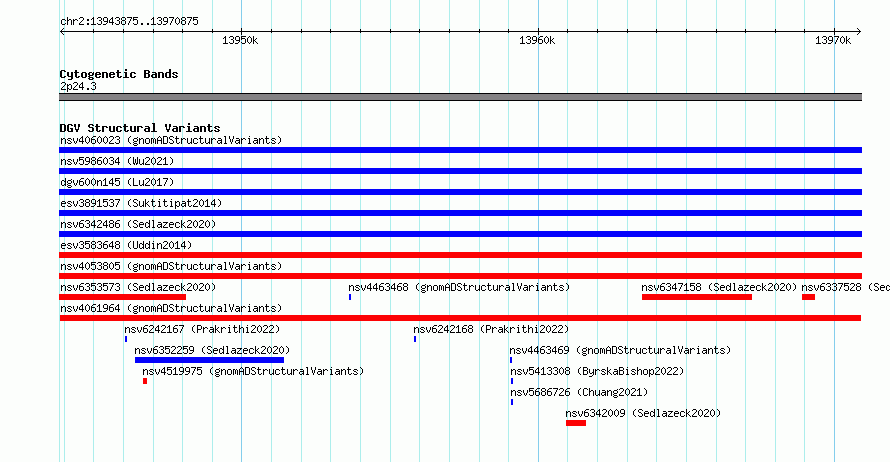Click the nsv6353573 (Sedlazeck2020) label

coord(138,287)
